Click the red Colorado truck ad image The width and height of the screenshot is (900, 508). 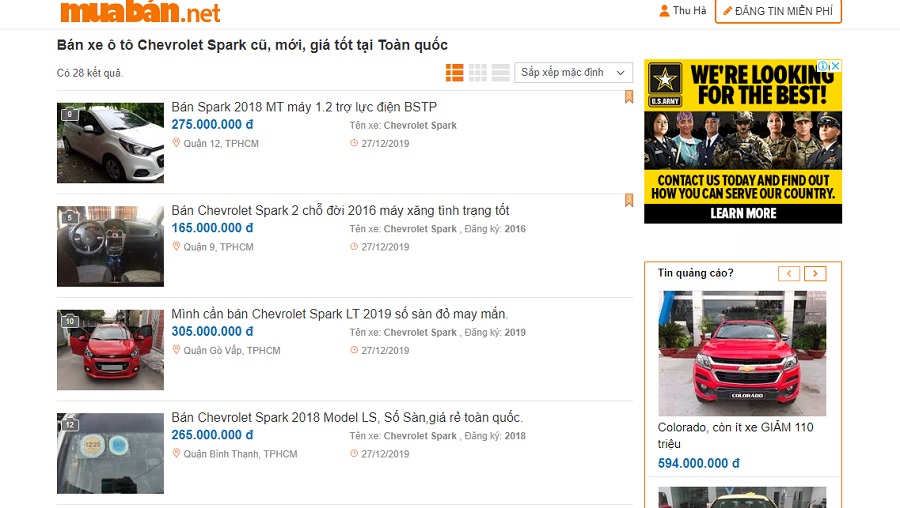[742, 353]
